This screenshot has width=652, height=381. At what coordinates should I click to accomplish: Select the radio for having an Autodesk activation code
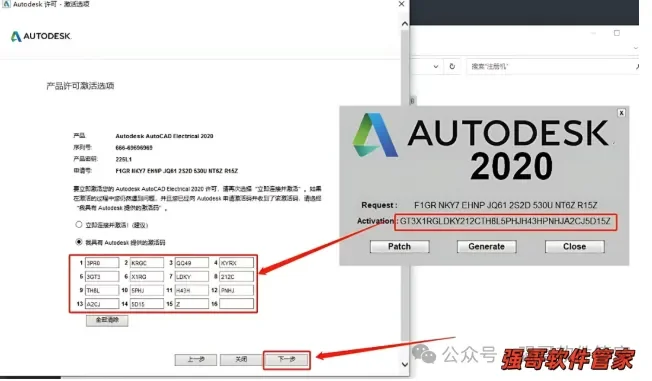point(79,242)
